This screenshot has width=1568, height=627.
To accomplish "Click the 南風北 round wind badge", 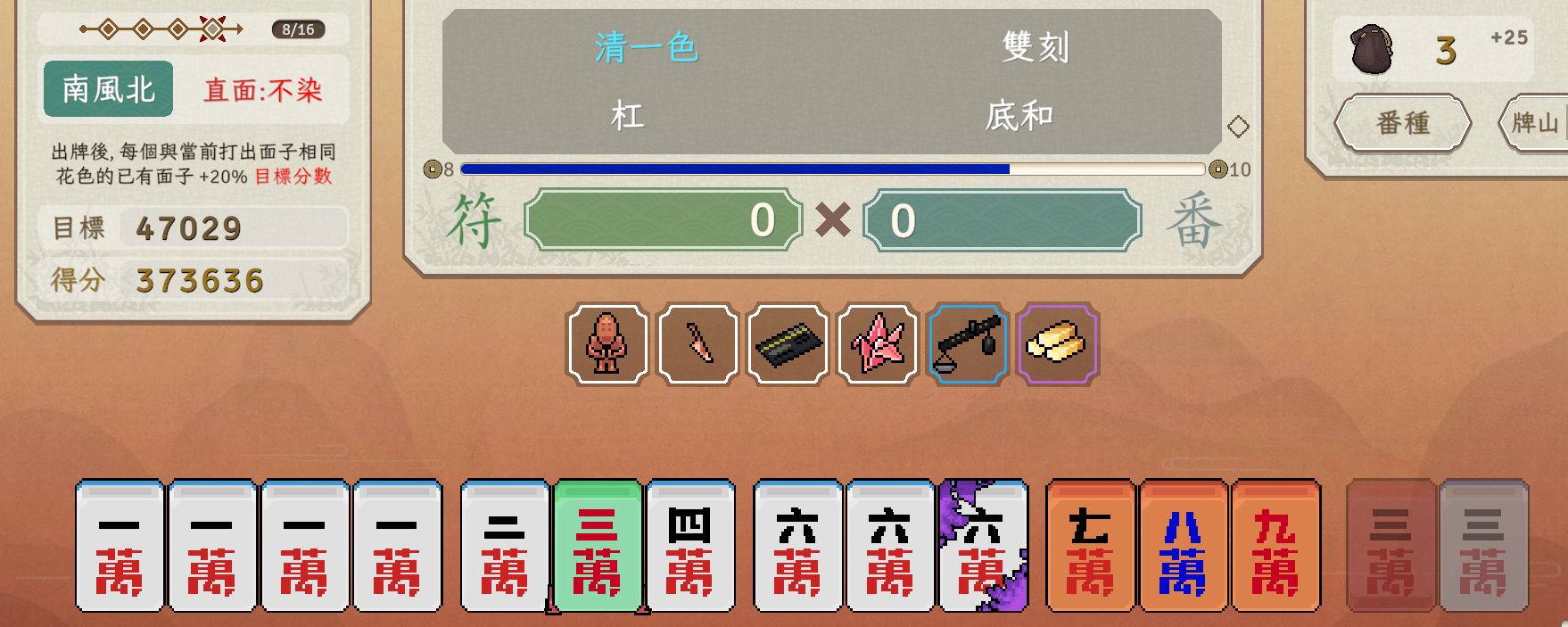I will pos(108,89).
